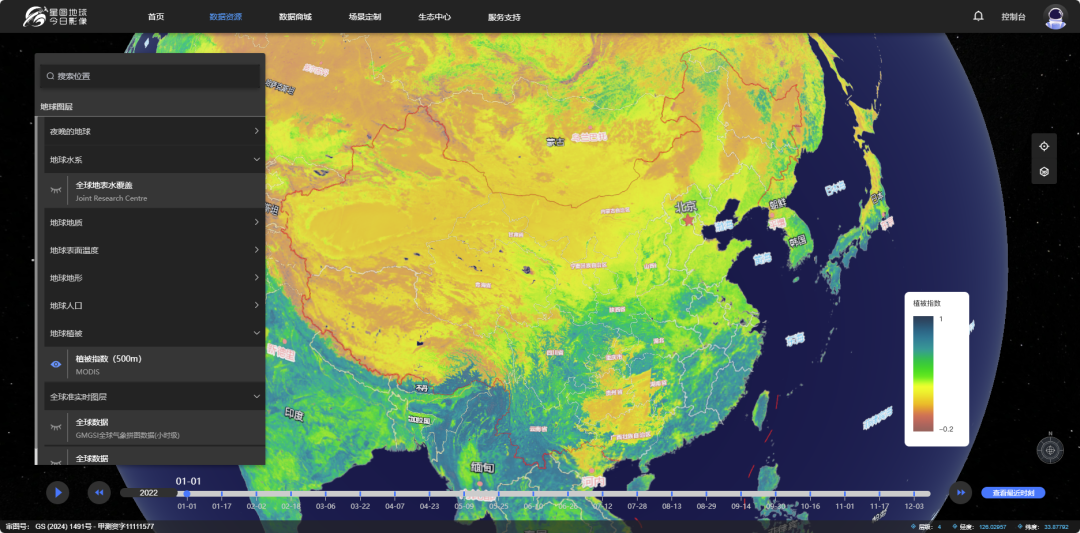
Task: Collapse the 地球植被 group
Action: (154, 333)
